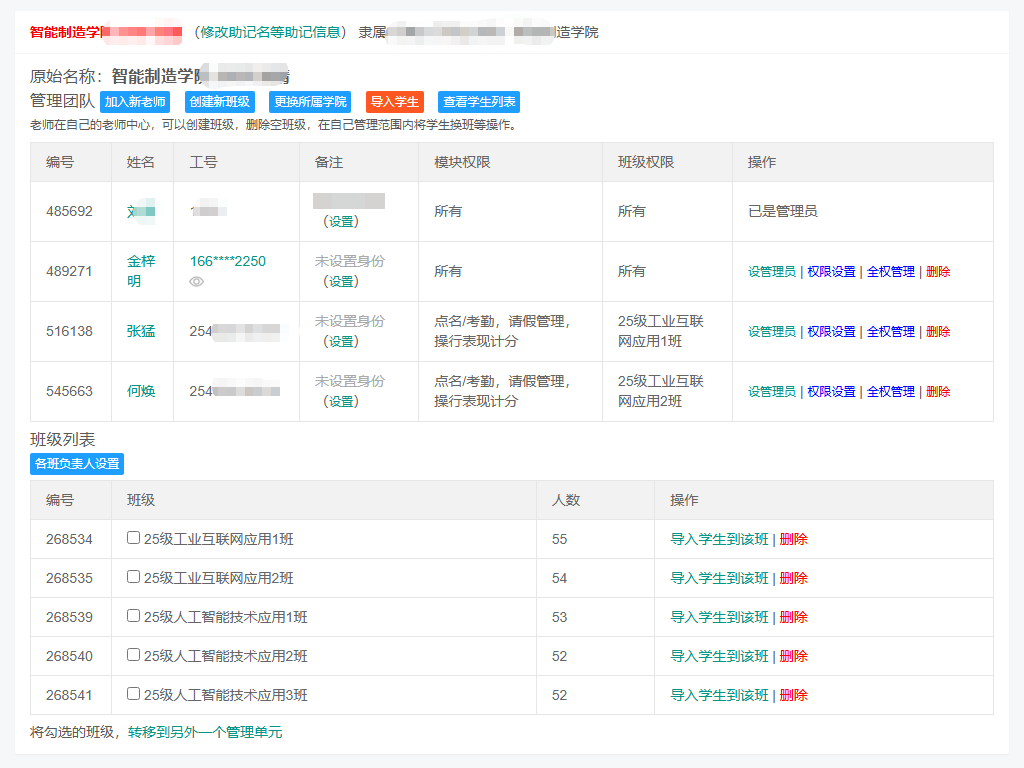Delete teacher 何焕 from the team
1024x768 pixels.
coord(938,391)
